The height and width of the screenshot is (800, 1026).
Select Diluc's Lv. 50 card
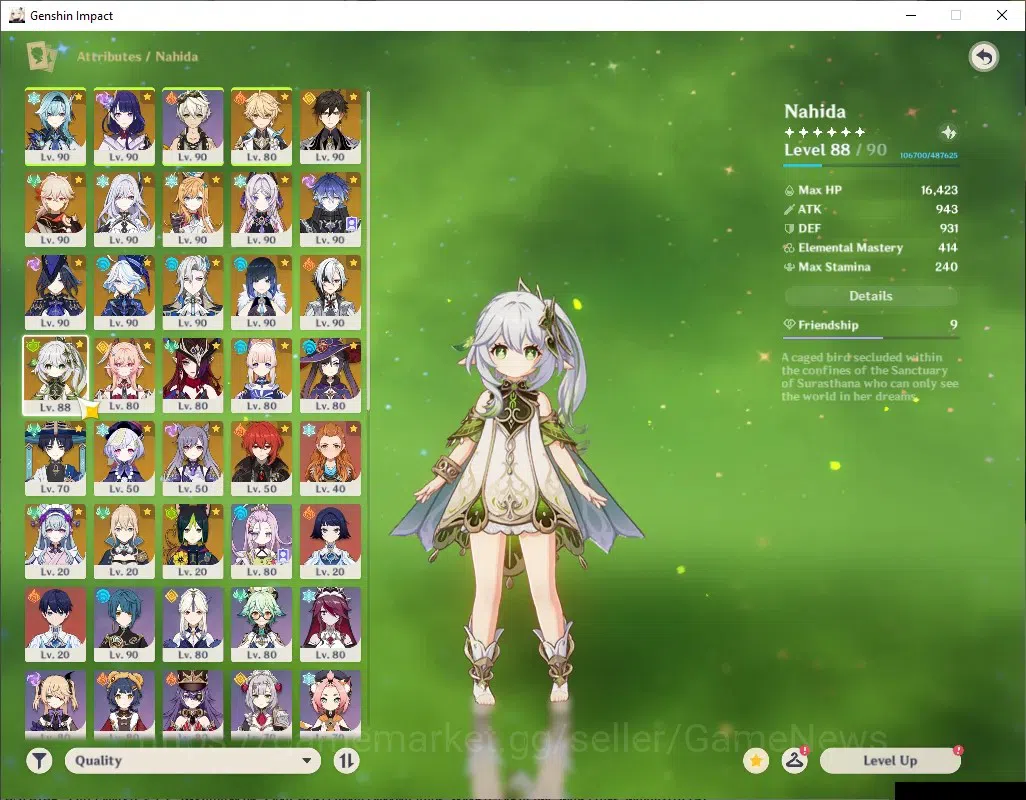[262, 459]
